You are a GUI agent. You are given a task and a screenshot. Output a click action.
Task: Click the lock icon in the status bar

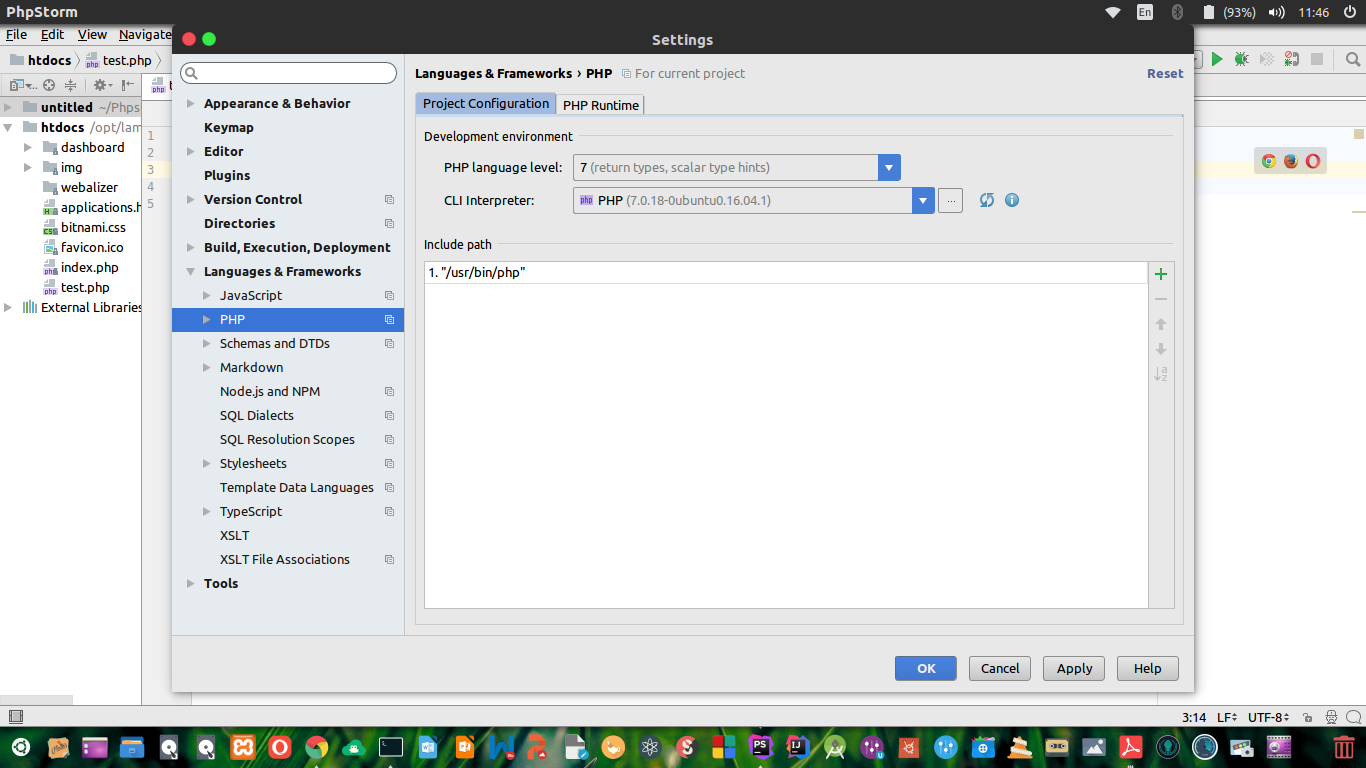coord(1309,717)
